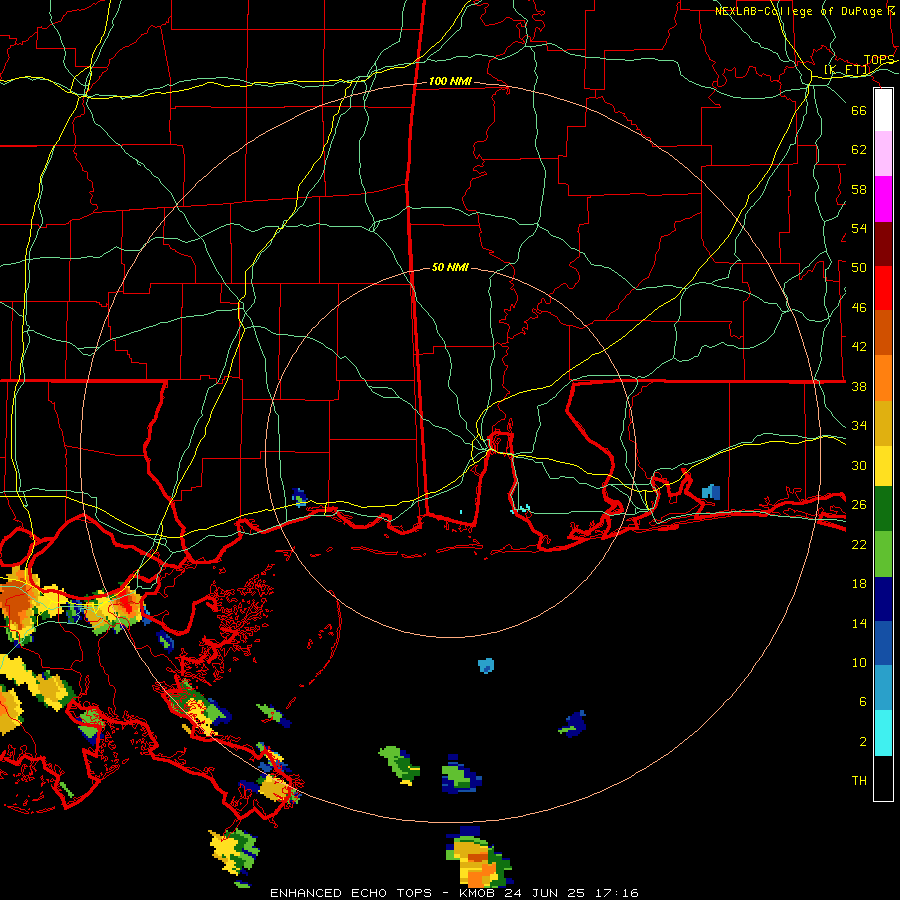Click the magenta legend swatch
The height and width of the screenshot is (900, 900).
click(x=883, y=199)
